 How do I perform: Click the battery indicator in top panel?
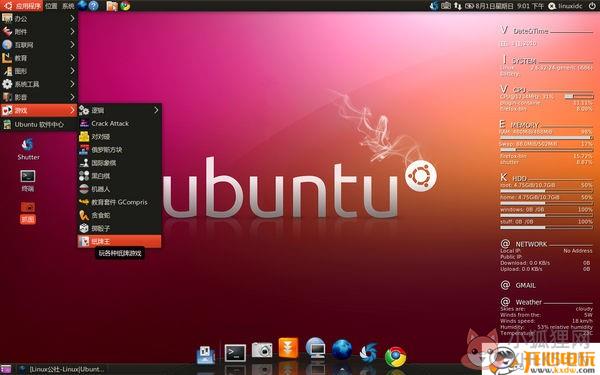click(469, 6)
